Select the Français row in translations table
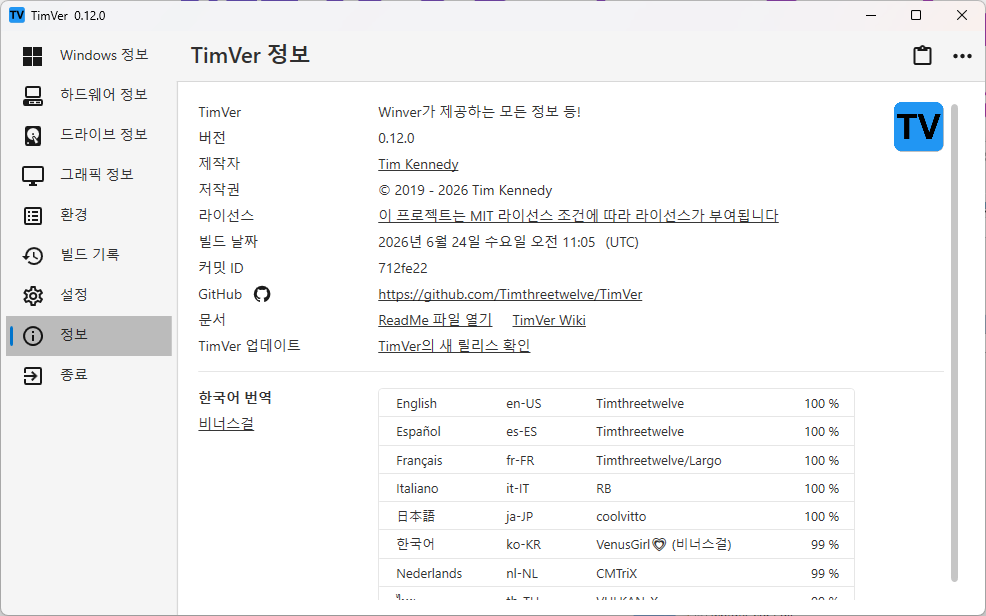Screen dimensions: 986x616 click(x=616, y=460)
